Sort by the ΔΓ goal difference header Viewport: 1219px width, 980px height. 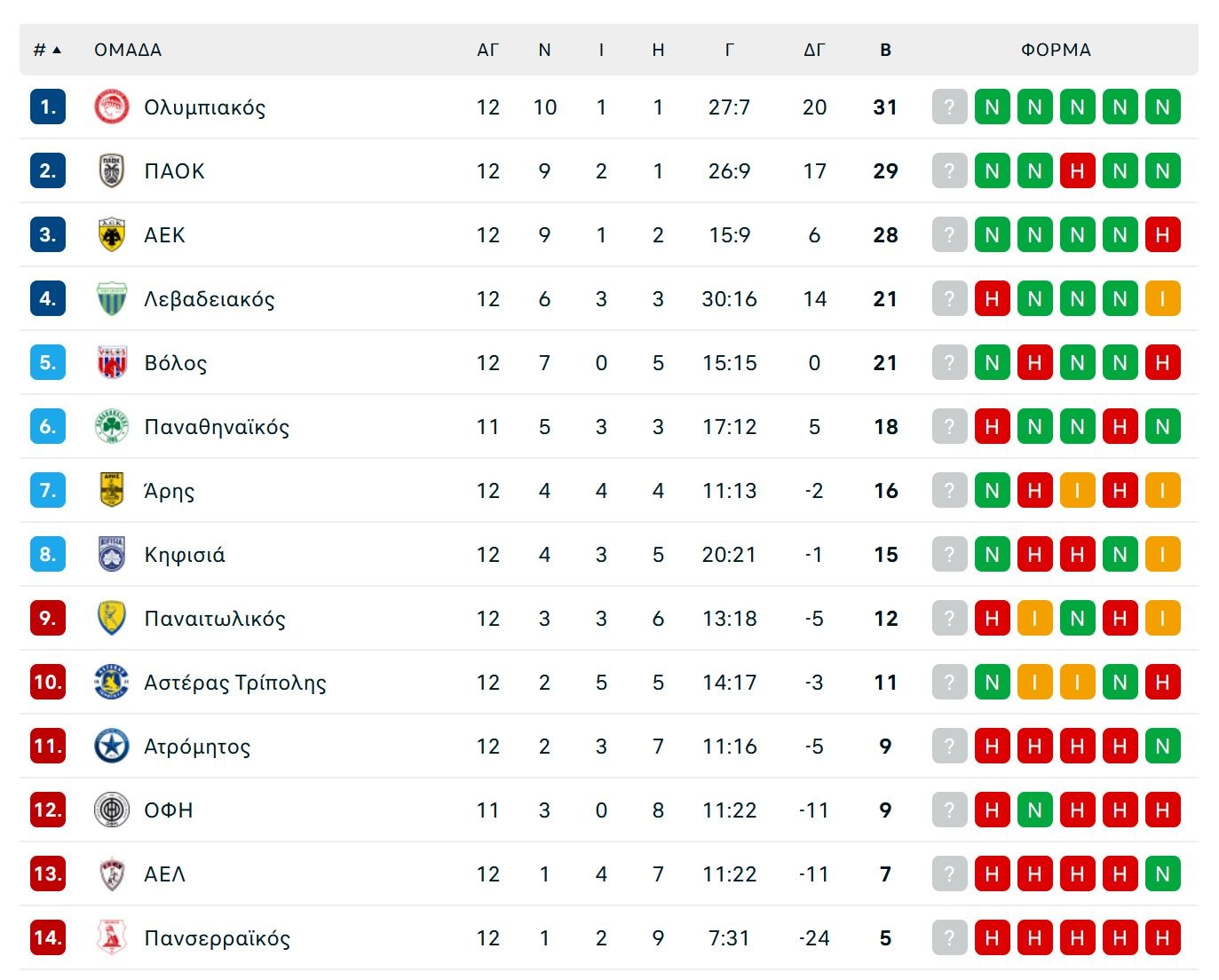[814, 50]
